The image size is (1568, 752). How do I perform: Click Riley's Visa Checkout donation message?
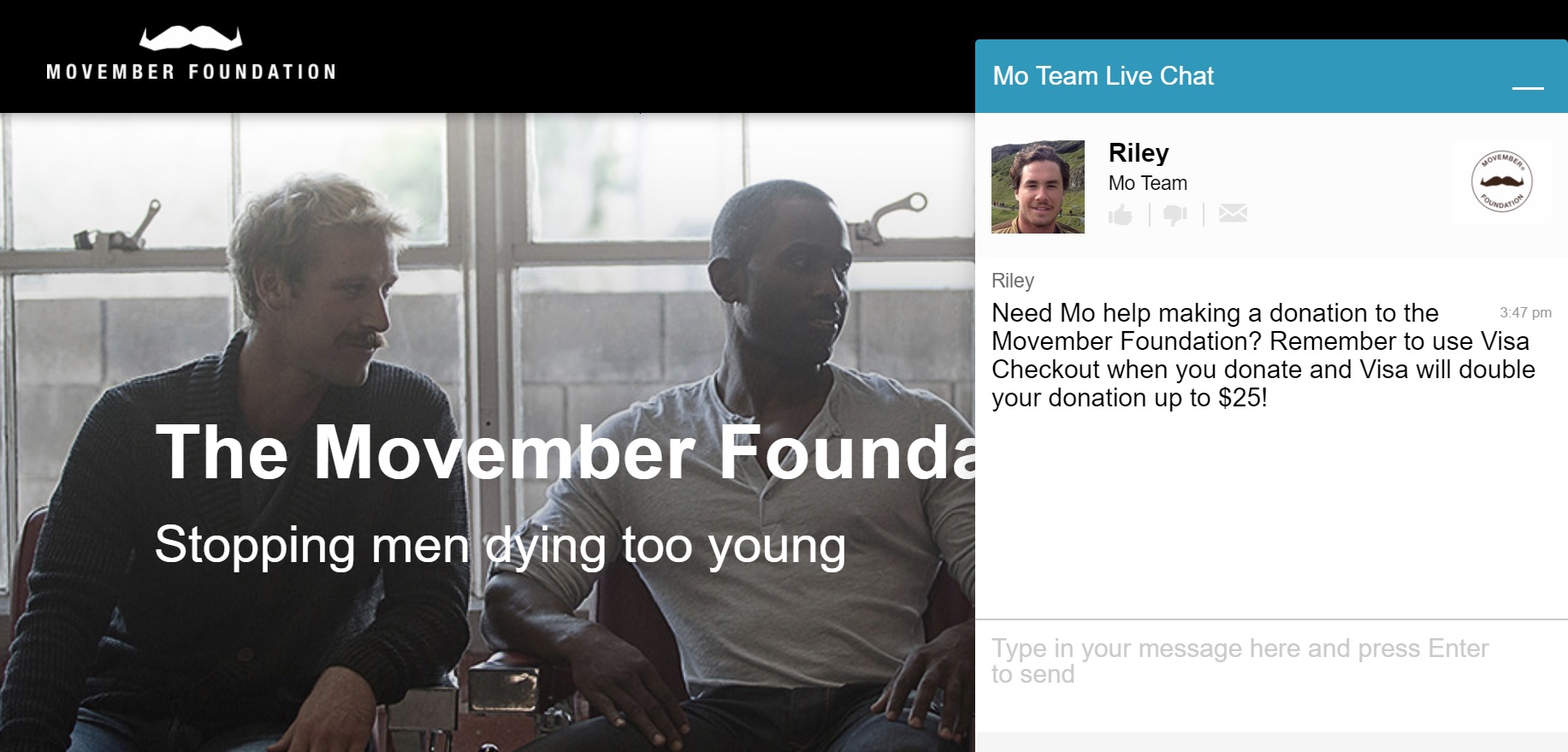(1257, 356)
